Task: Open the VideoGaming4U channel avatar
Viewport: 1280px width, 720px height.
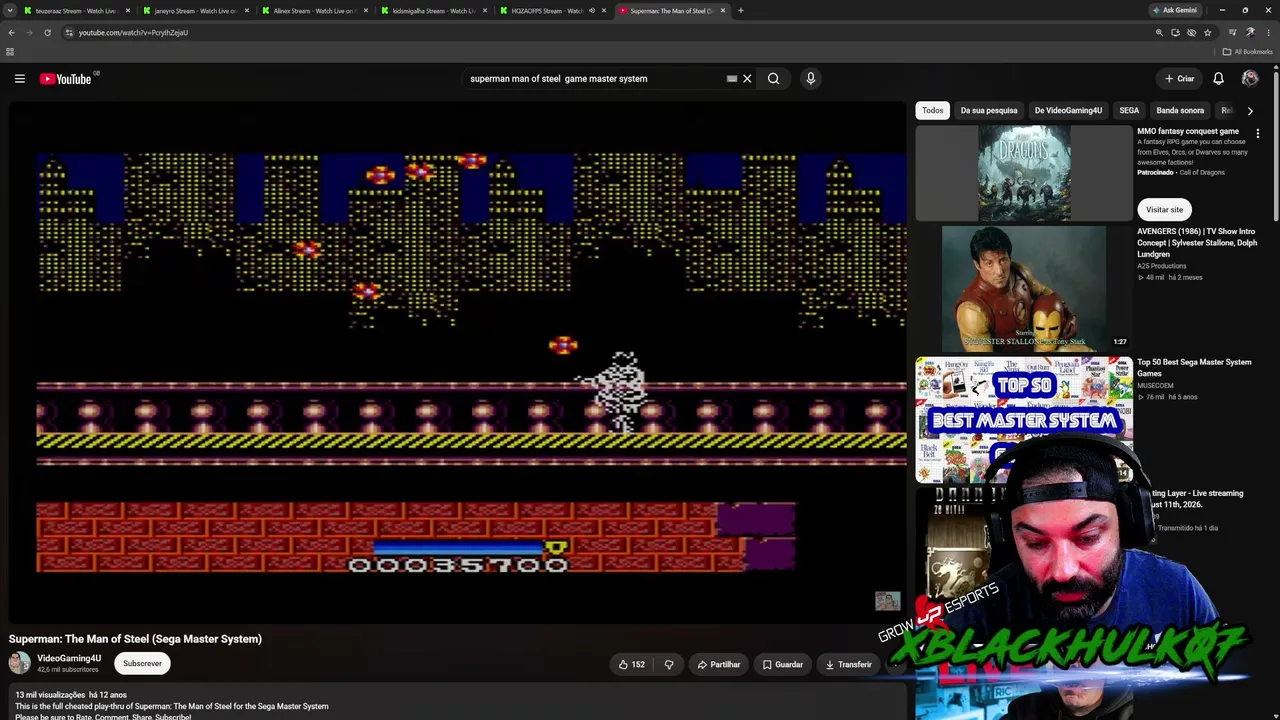Action: [20, 663]
